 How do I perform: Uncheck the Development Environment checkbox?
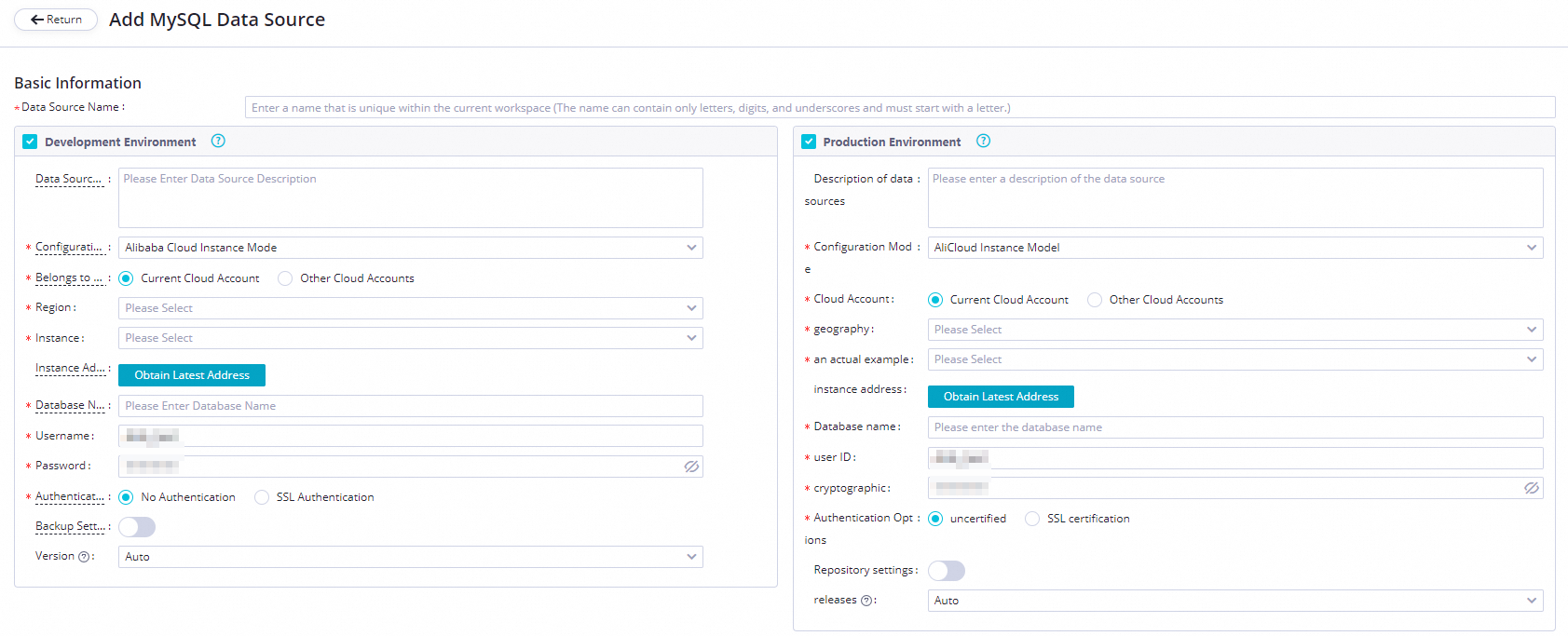pyautogui.click(x=30, y=142)
